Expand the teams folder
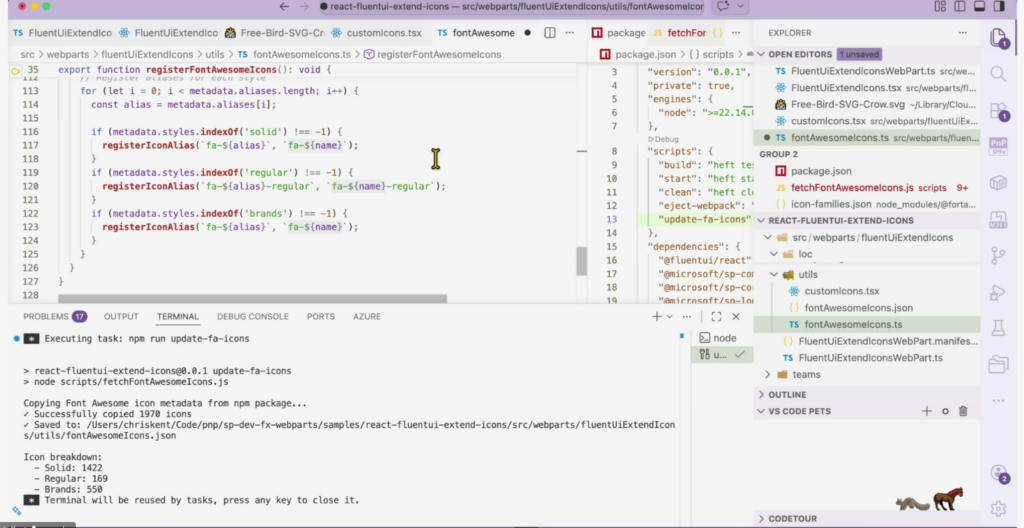The height and width of the screenshot is (528, 1024). (806, 374)
